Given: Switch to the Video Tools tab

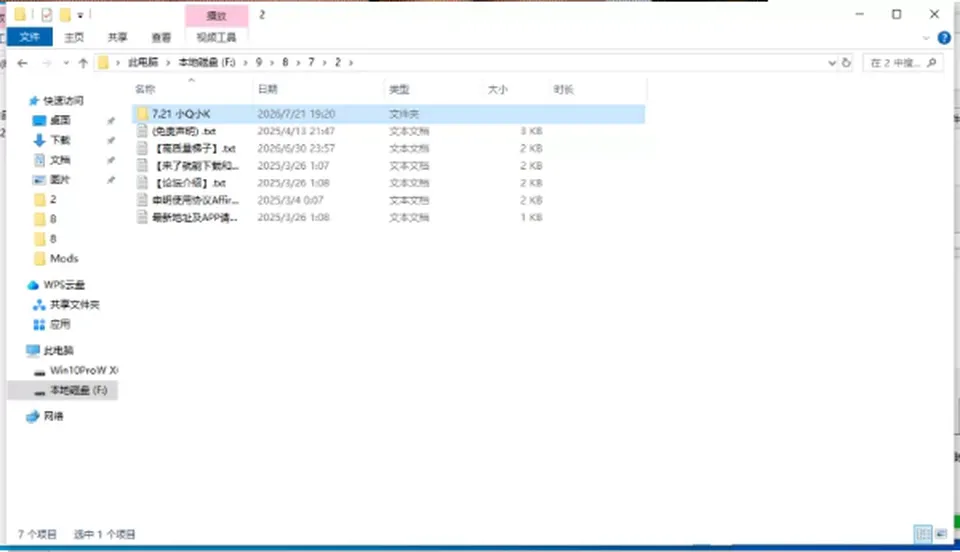Looking at the screenshot, I should point(216,37).
